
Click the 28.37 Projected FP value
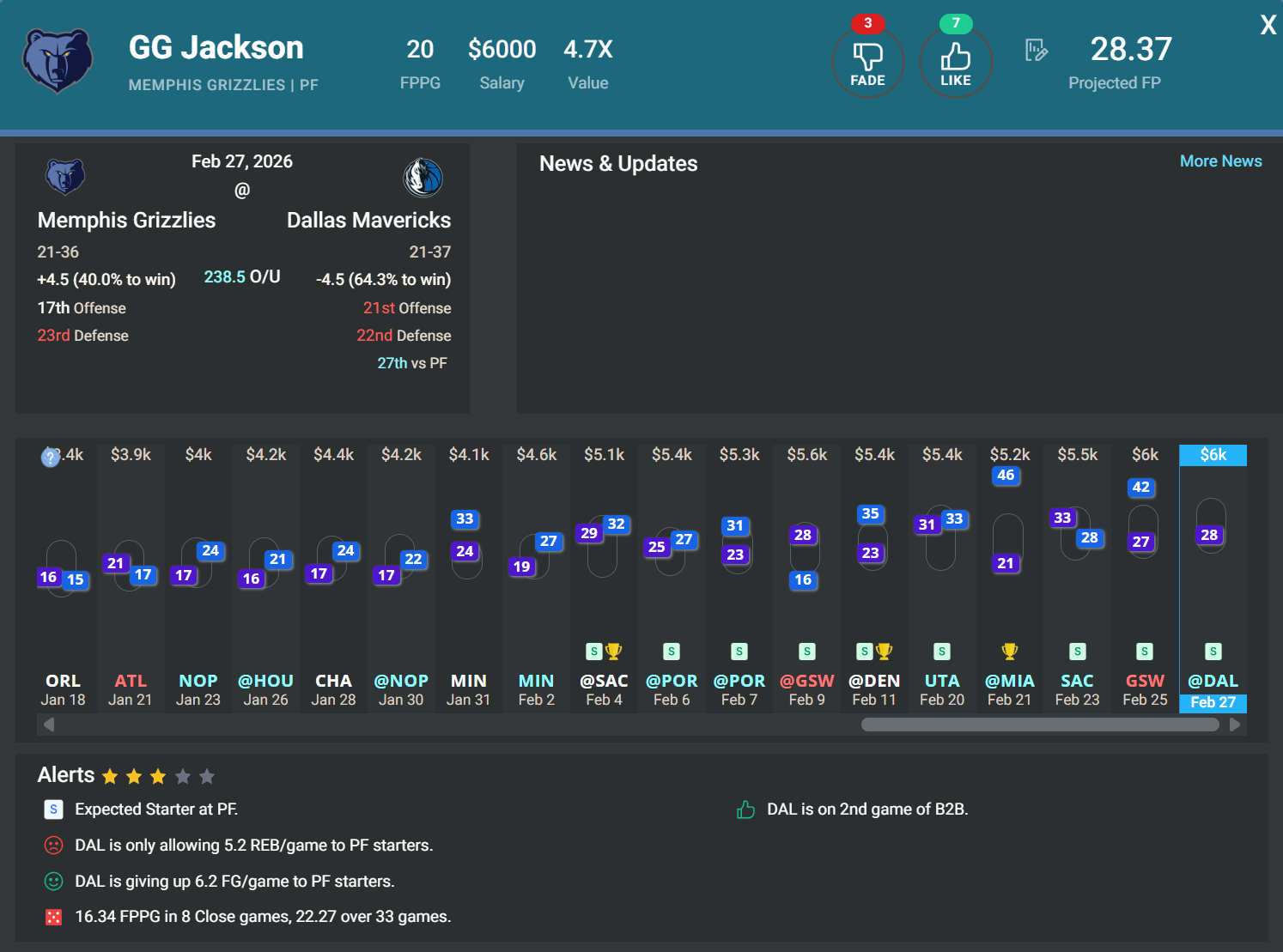coord(1131,49)
